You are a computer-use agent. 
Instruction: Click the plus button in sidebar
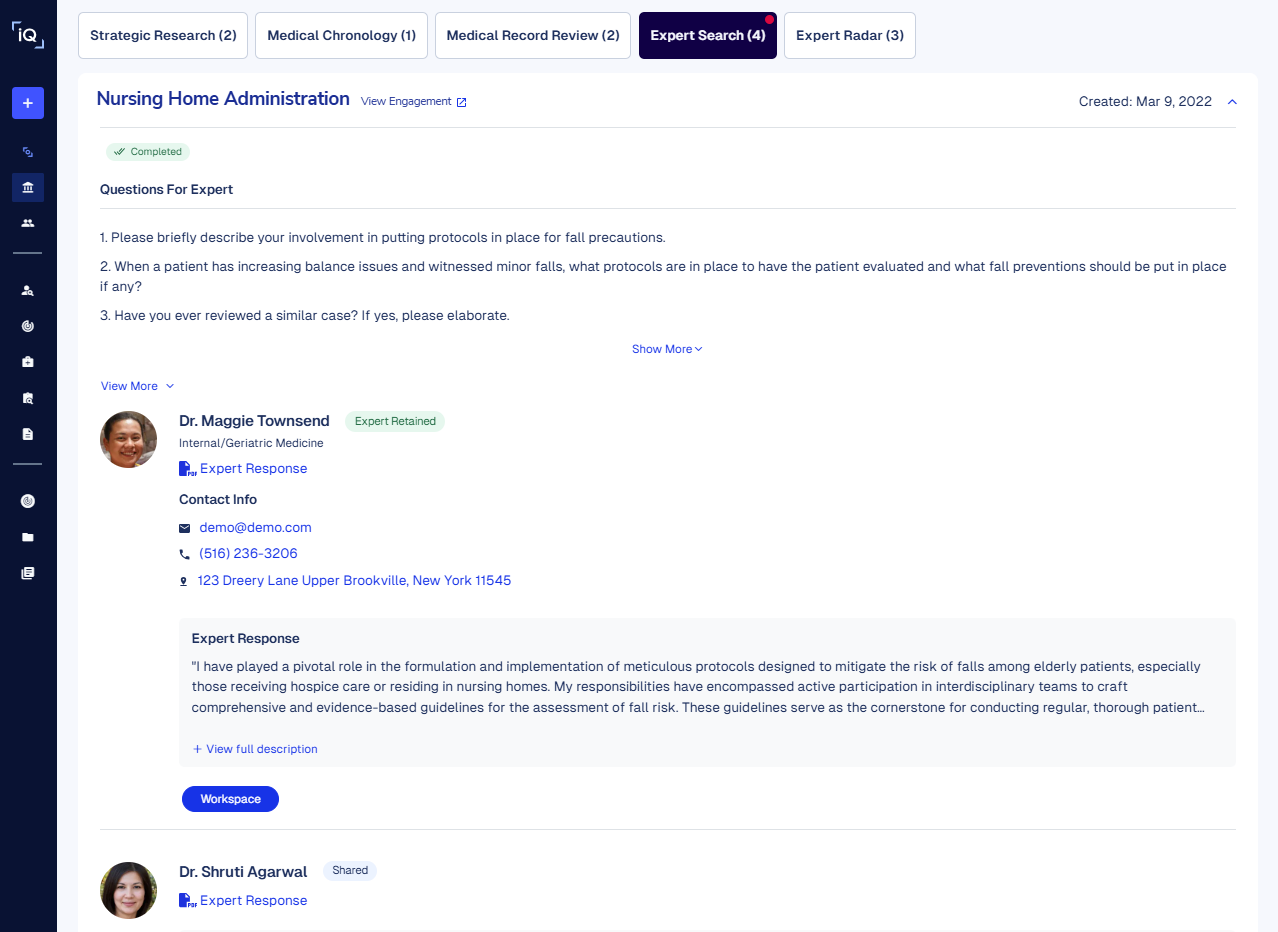(x=28, y=103)
